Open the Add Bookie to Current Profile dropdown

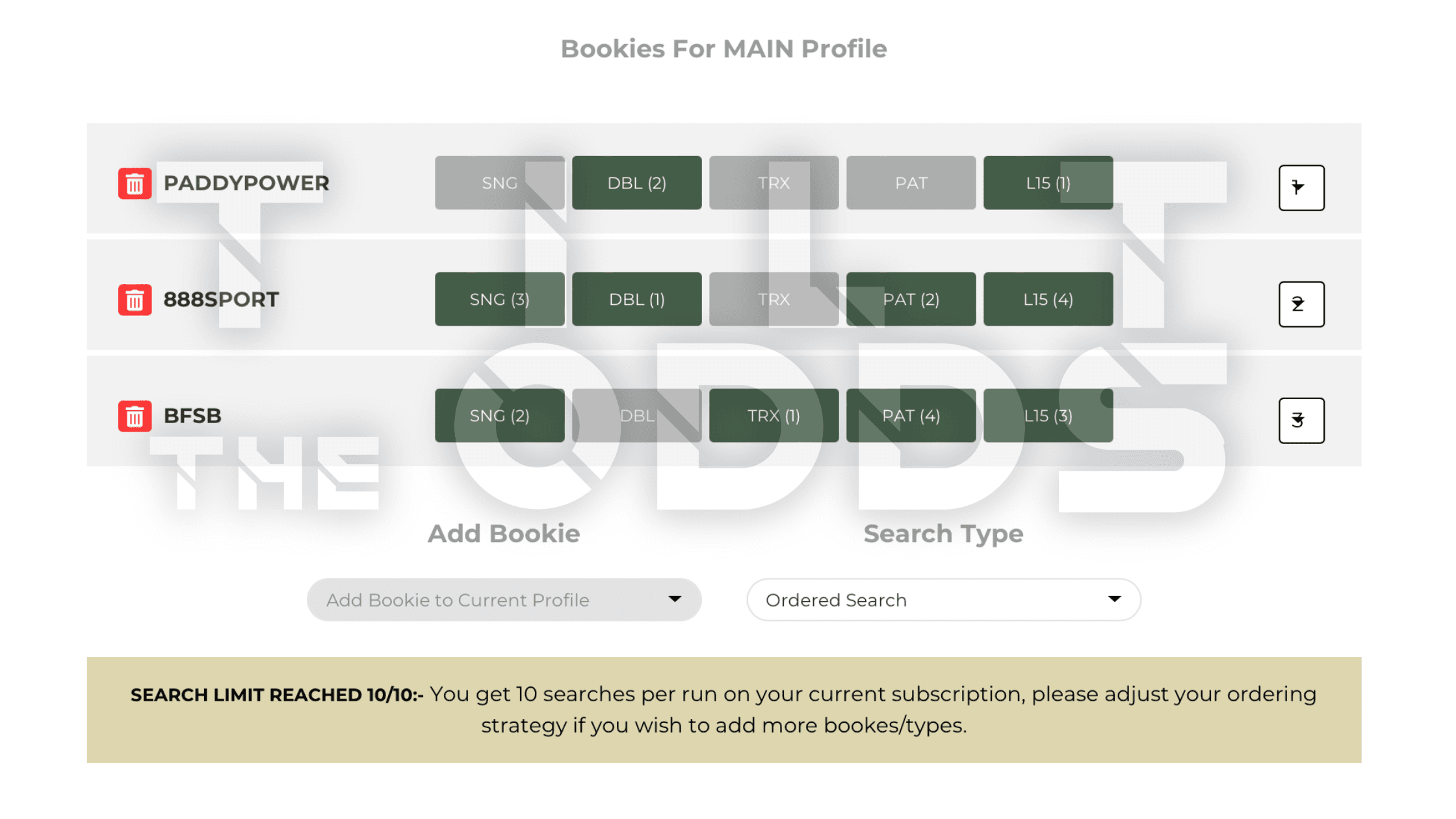click(x=504, y=600)
